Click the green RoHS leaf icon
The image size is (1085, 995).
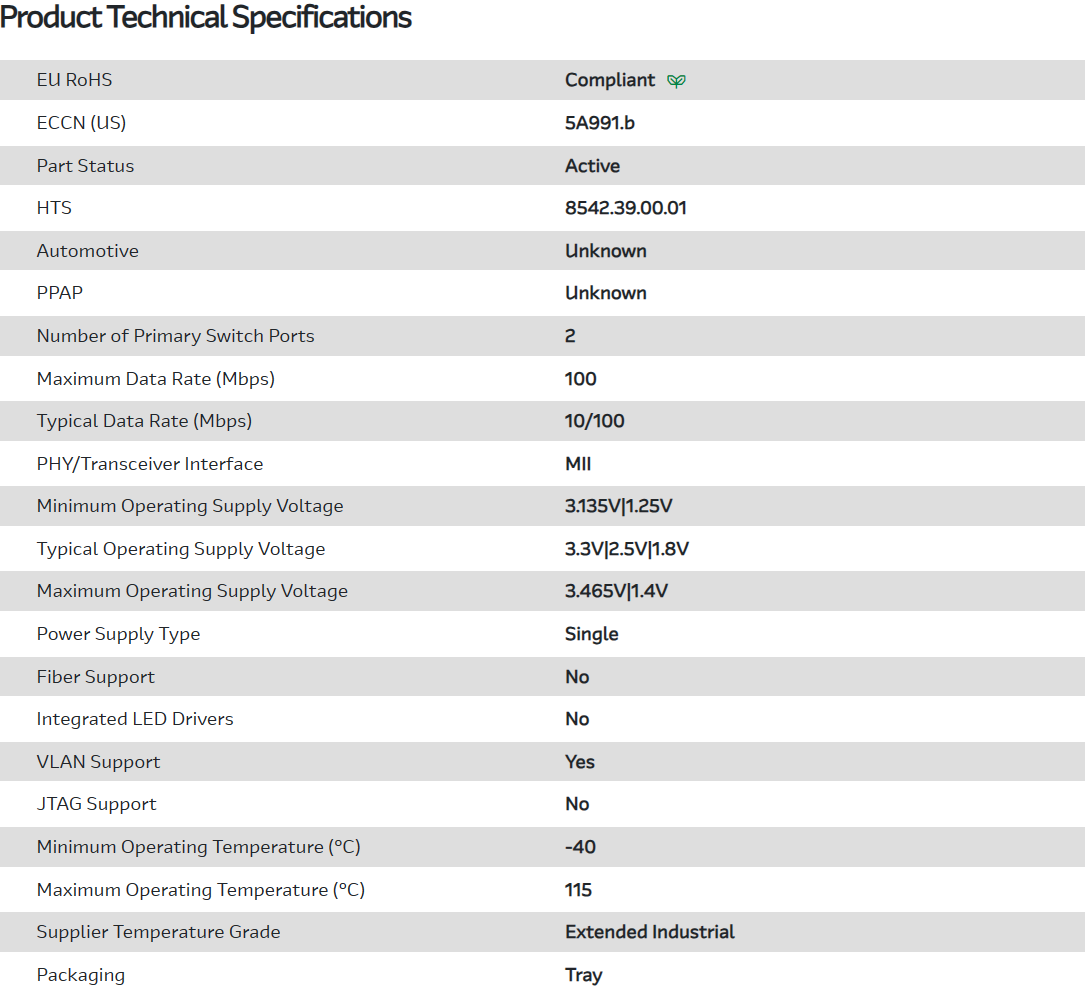tap(677, 81)
